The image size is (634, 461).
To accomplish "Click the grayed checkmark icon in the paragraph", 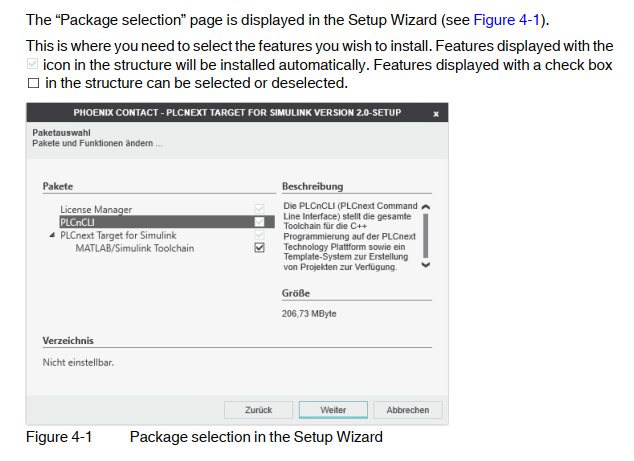I will coord(33,64).
